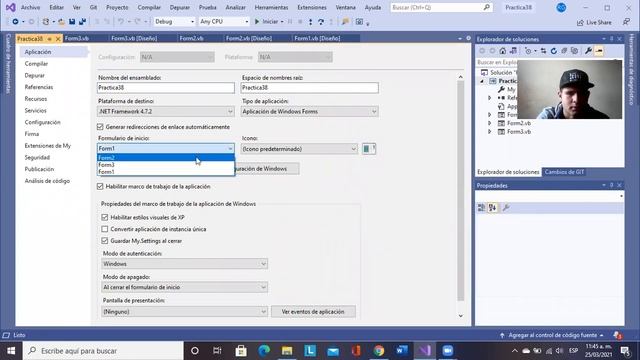Select the Compilar properties page

point(36,64)
